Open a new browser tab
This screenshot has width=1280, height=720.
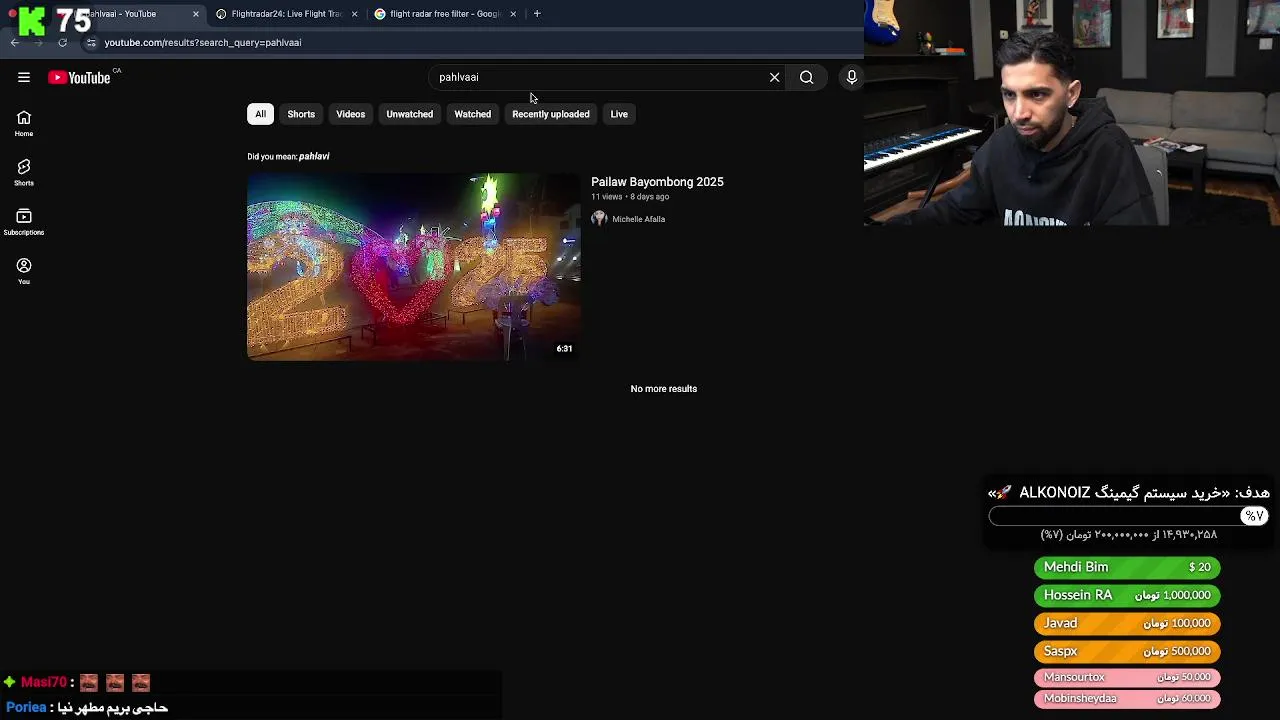537,14
